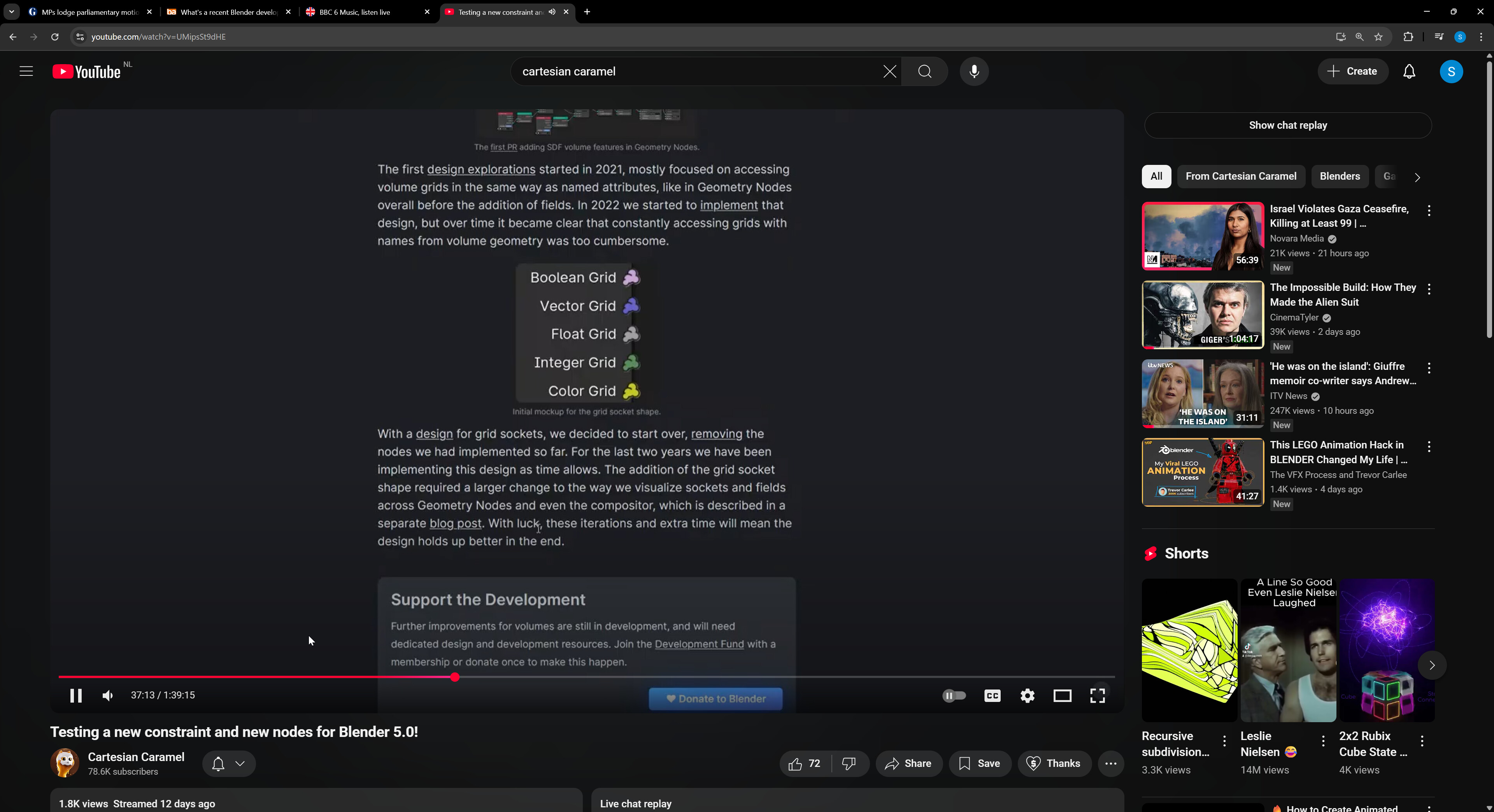The image size is (1494, 812).
Task: Open the Create button
Action: [1352, 71]
